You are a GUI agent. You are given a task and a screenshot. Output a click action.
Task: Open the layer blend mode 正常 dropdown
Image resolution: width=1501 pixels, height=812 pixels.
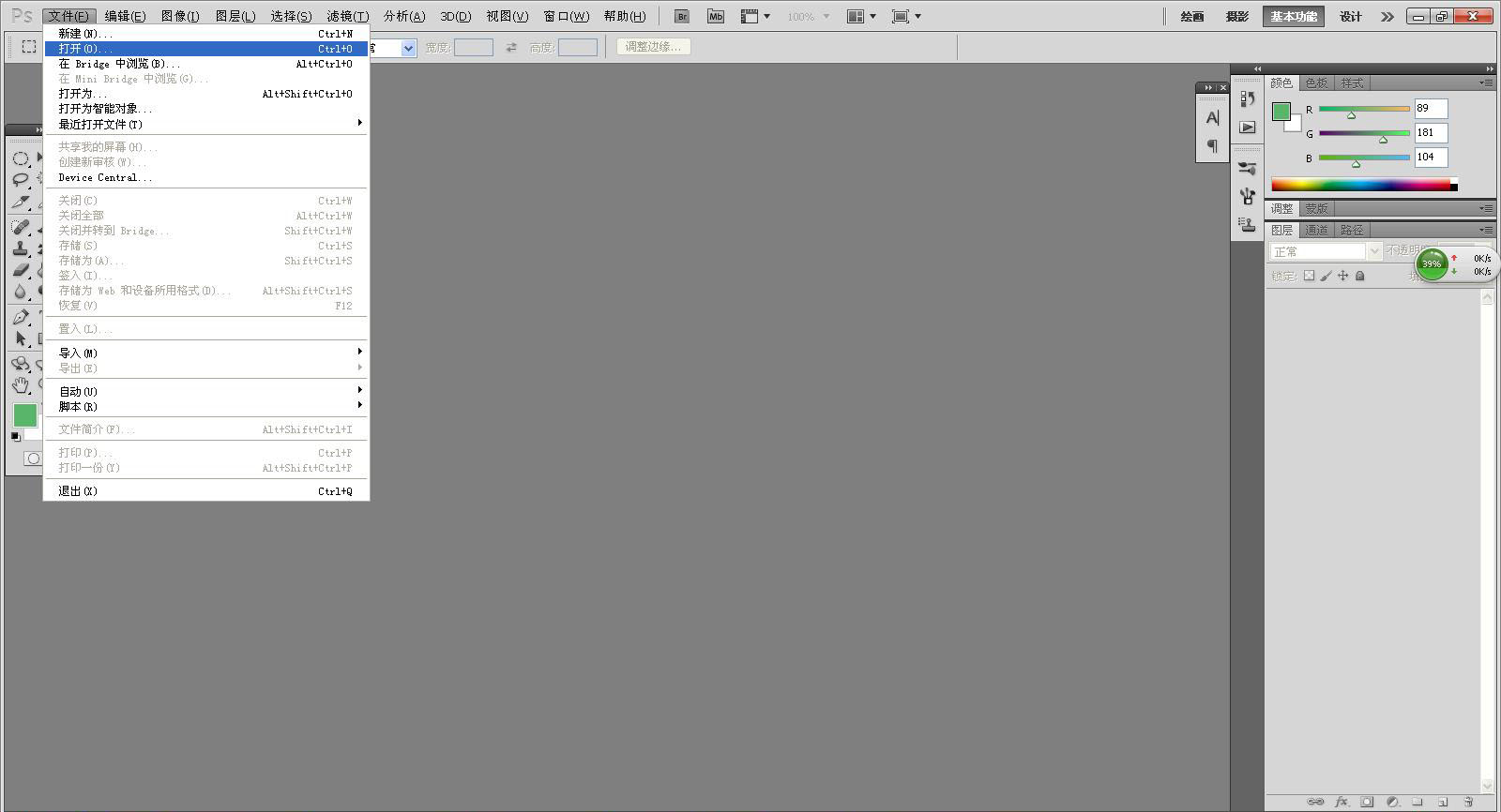click(x=1326, y=251)
